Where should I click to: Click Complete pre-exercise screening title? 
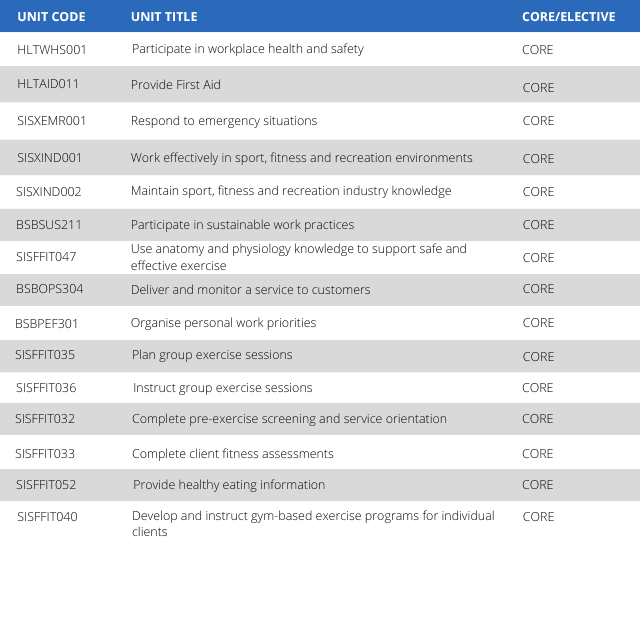coord(289,419)
